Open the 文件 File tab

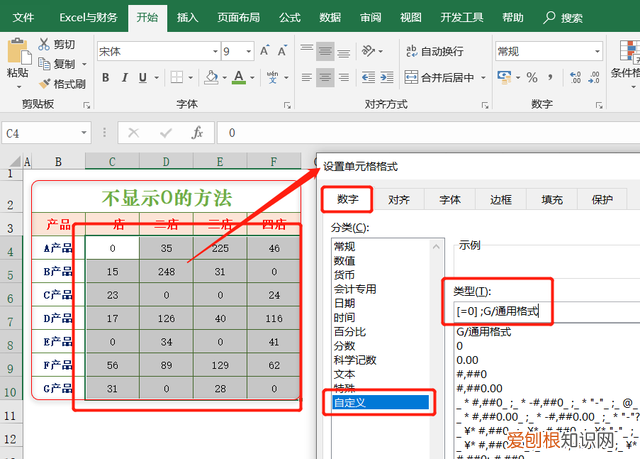pyautogui.click(x=23, y=18)
